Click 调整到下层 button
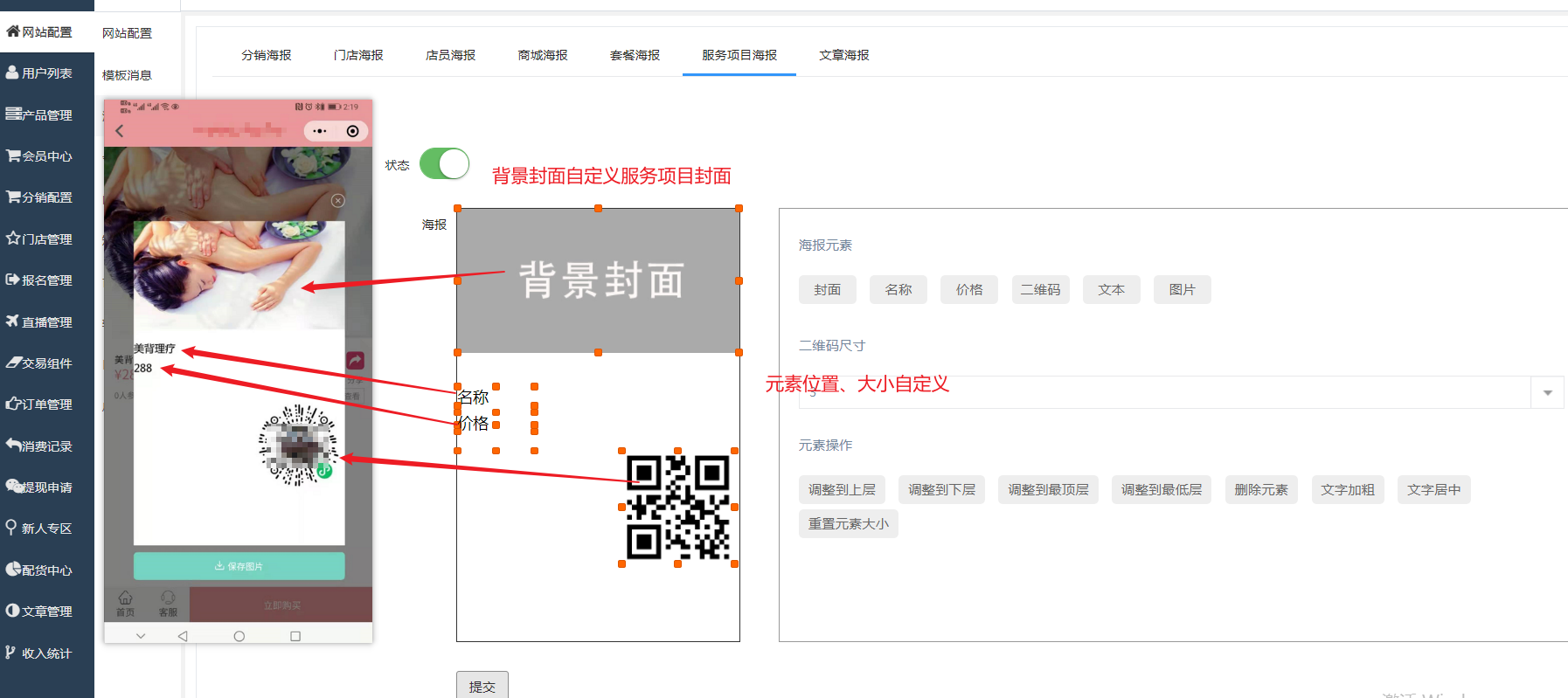This screenshot has height=698, width=1568. click(x=941, y=489)
